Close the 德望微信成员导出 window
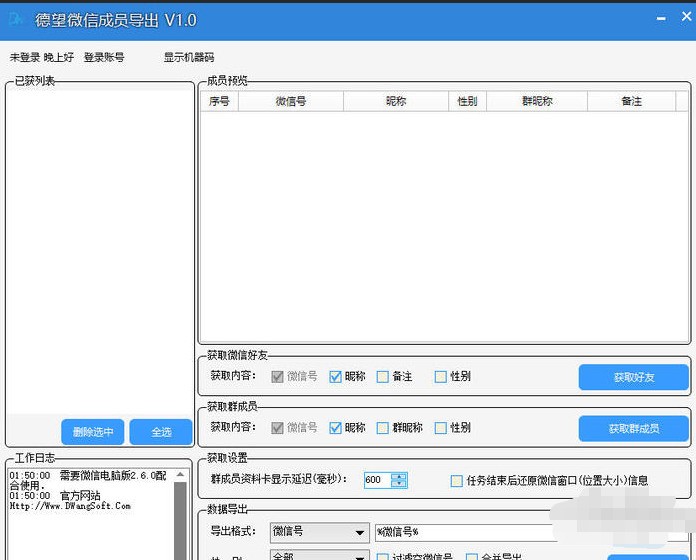 click(x=686, y=16)
